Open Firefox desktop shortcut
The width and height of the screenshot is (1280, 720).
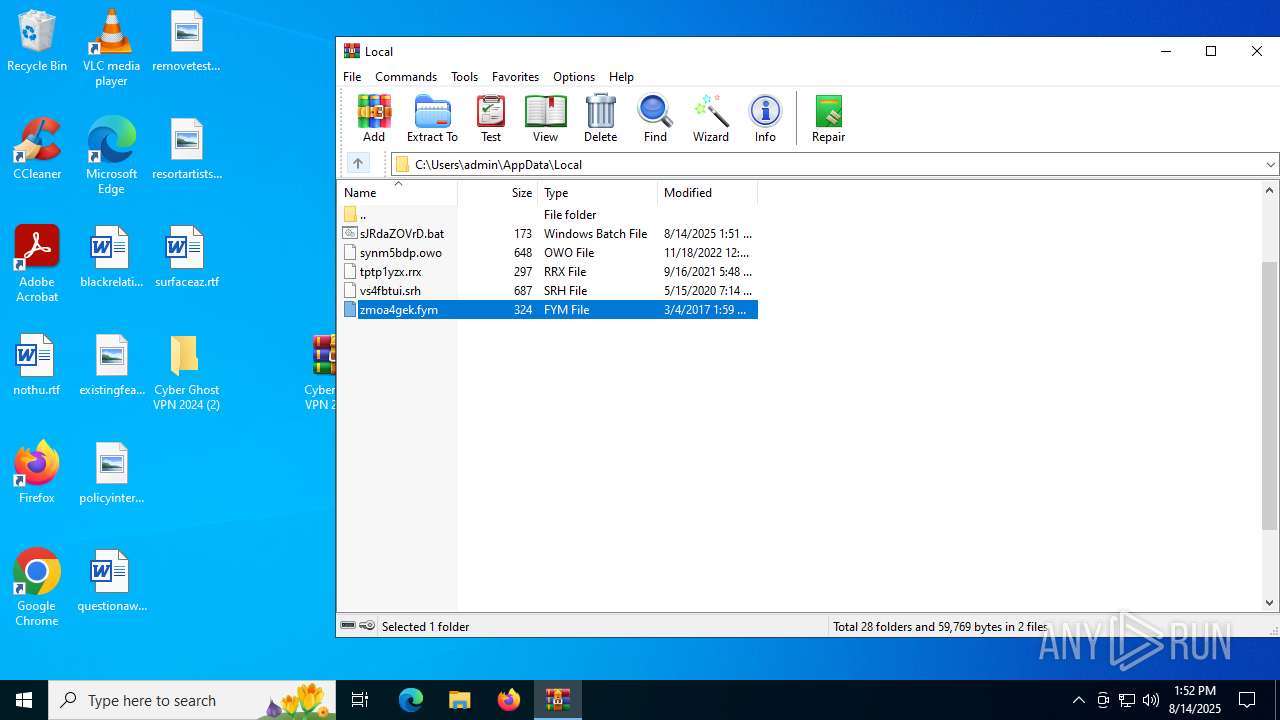[37, 473]
